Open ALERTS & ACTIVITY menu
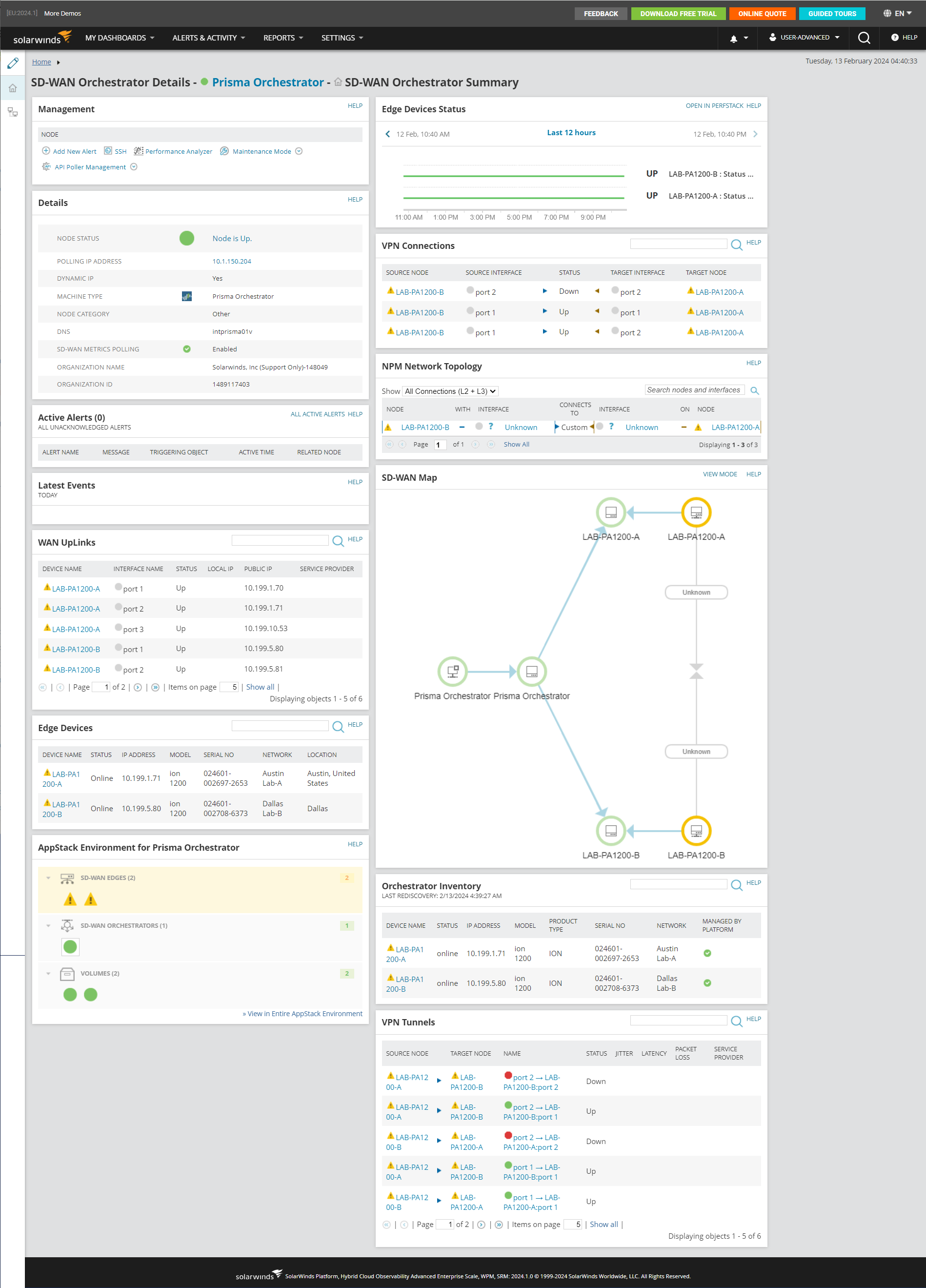 pyautogui.click(x=209, y=38)
